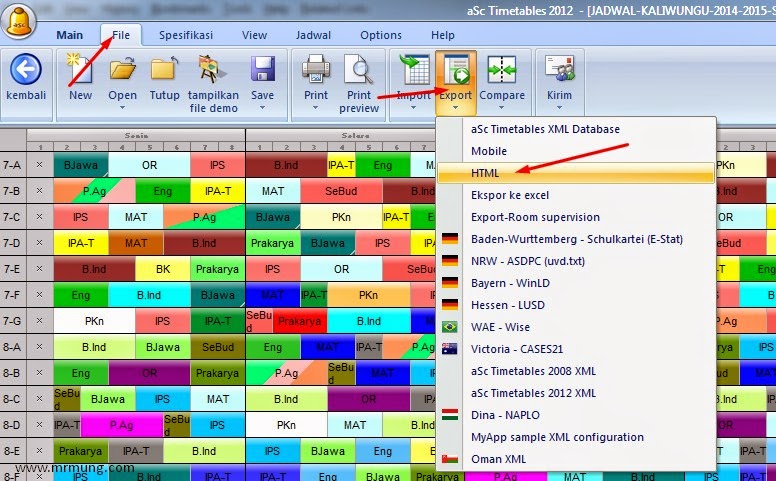Choose Baden-Wurttemberg Schulkartei export
The height and width of the screenshot is (481, 776).
pos(576,239)
